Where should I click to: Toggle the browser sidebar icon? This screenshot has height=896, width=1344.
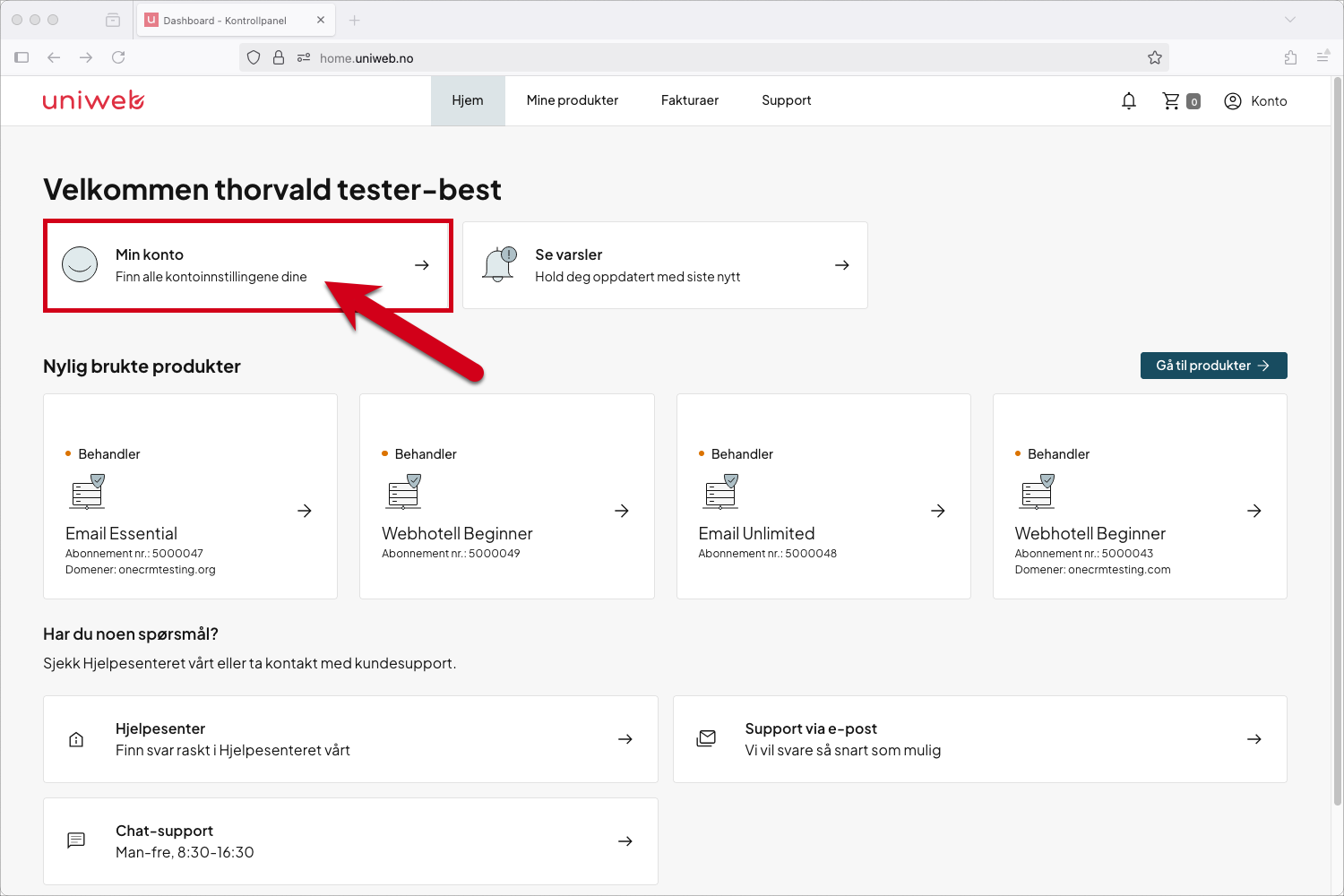22,57
